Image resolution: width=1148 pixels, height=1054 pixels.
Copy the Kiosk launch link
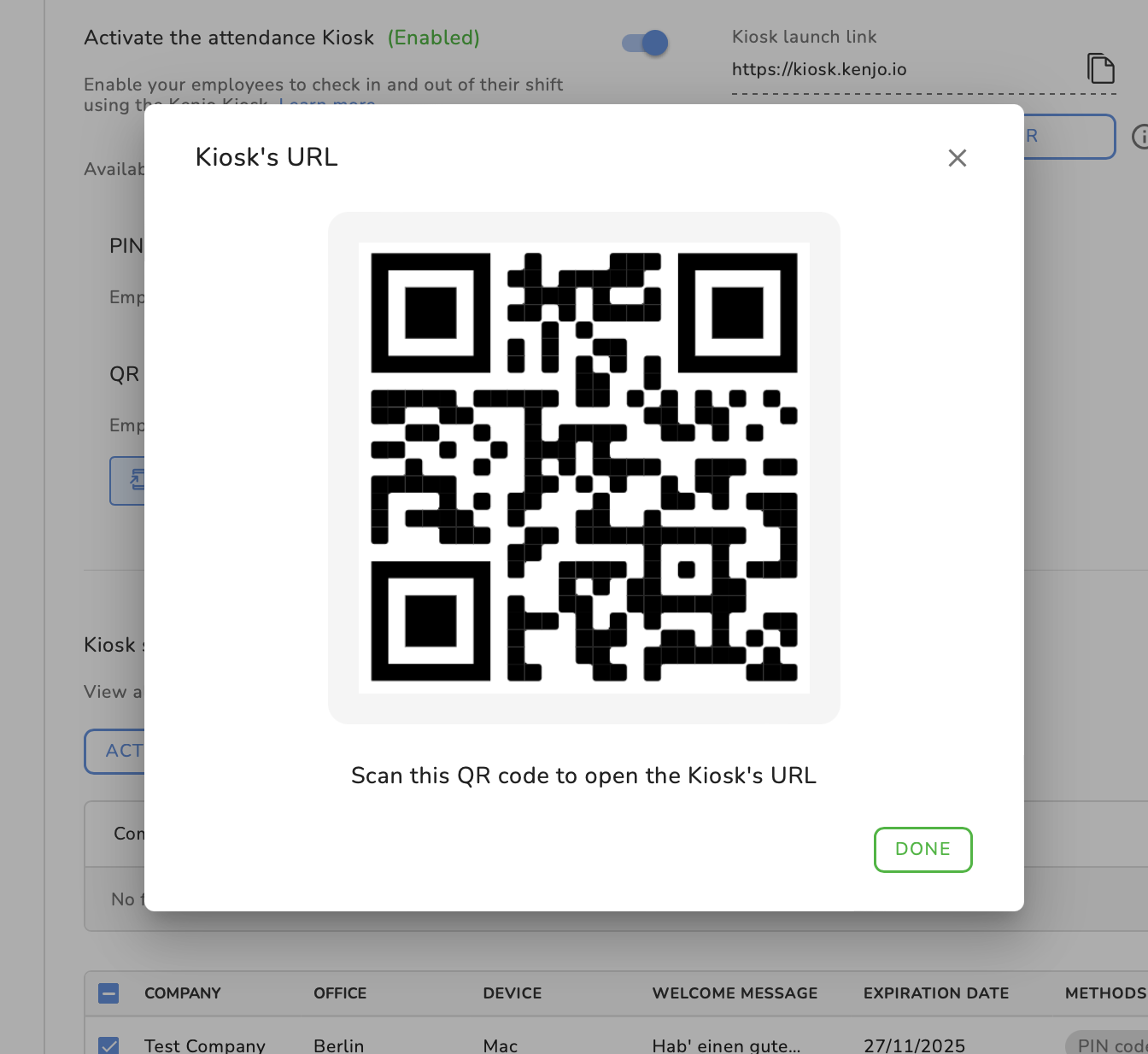tap(1100, 68)
